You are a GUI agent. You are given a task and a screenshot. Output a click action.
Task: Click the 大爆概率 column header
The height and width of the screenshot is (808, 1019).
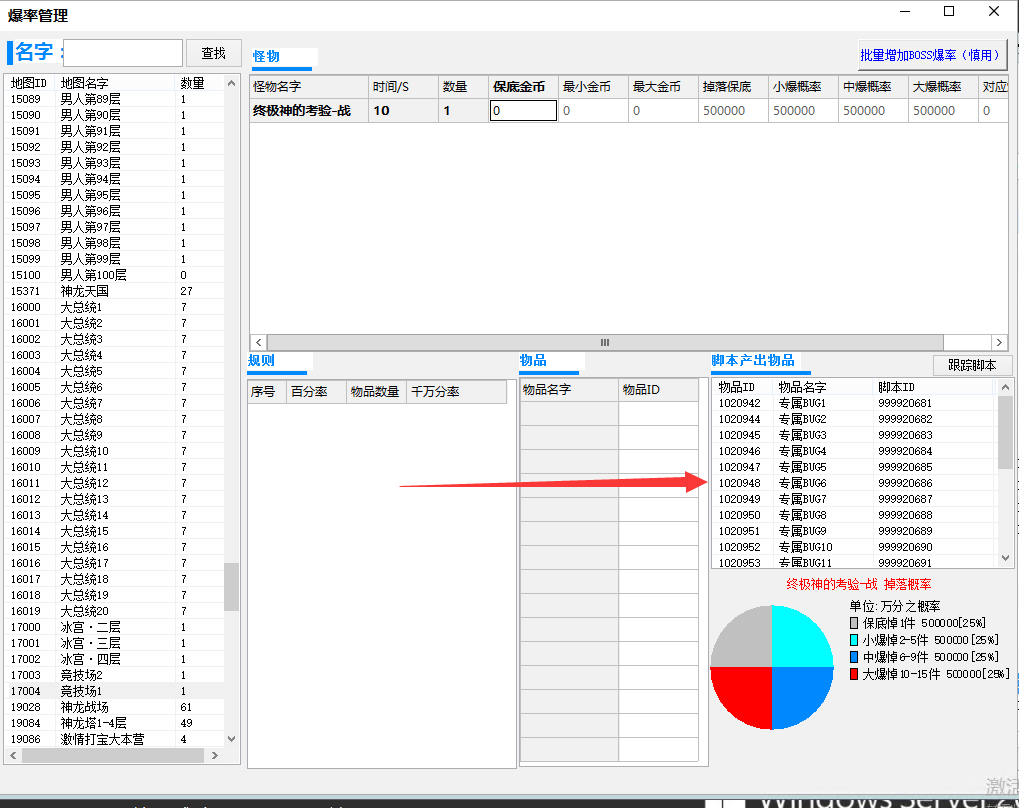click(943, 86)
